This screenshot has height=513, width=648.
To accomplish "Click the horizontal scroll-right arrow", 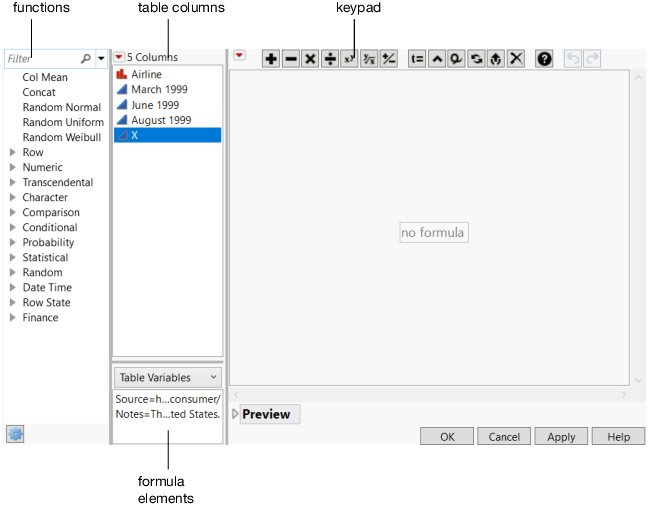I will point(624,394).
